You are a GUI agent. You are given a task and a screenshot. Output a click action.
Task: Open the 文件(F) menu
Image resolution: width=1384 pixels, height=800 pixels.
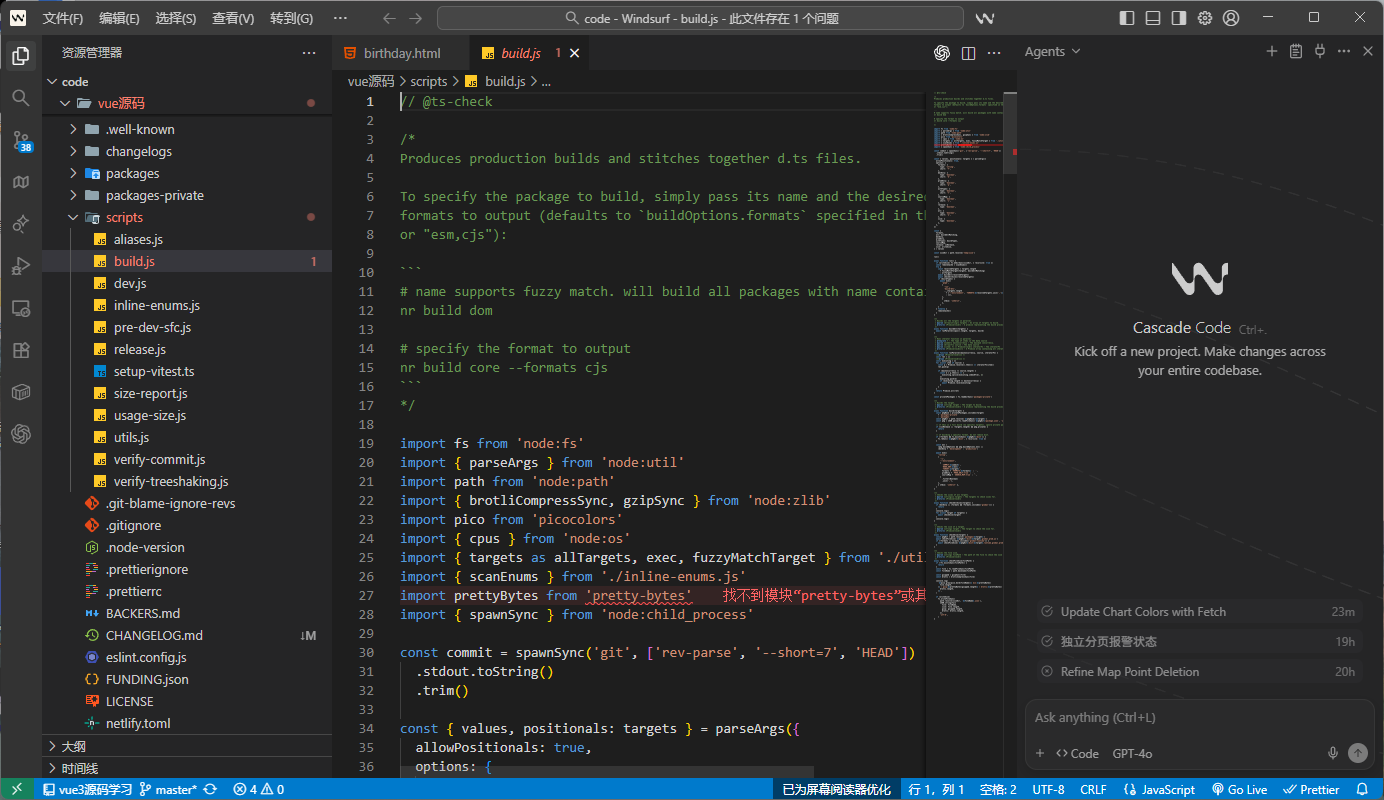click(x=63, y=18)
